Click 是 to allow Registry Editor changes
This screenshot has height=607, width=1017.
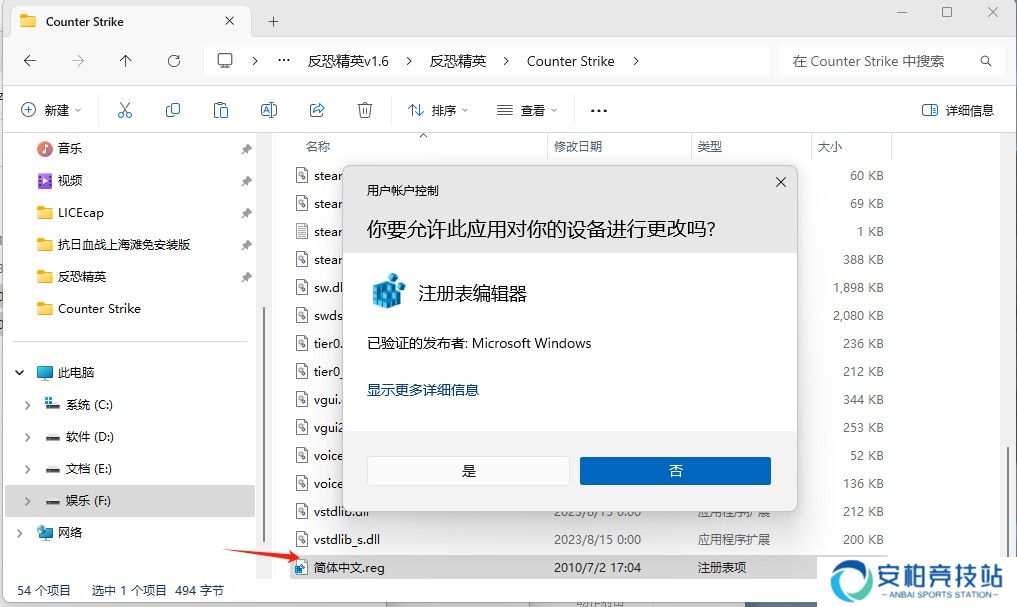(468, 470)
